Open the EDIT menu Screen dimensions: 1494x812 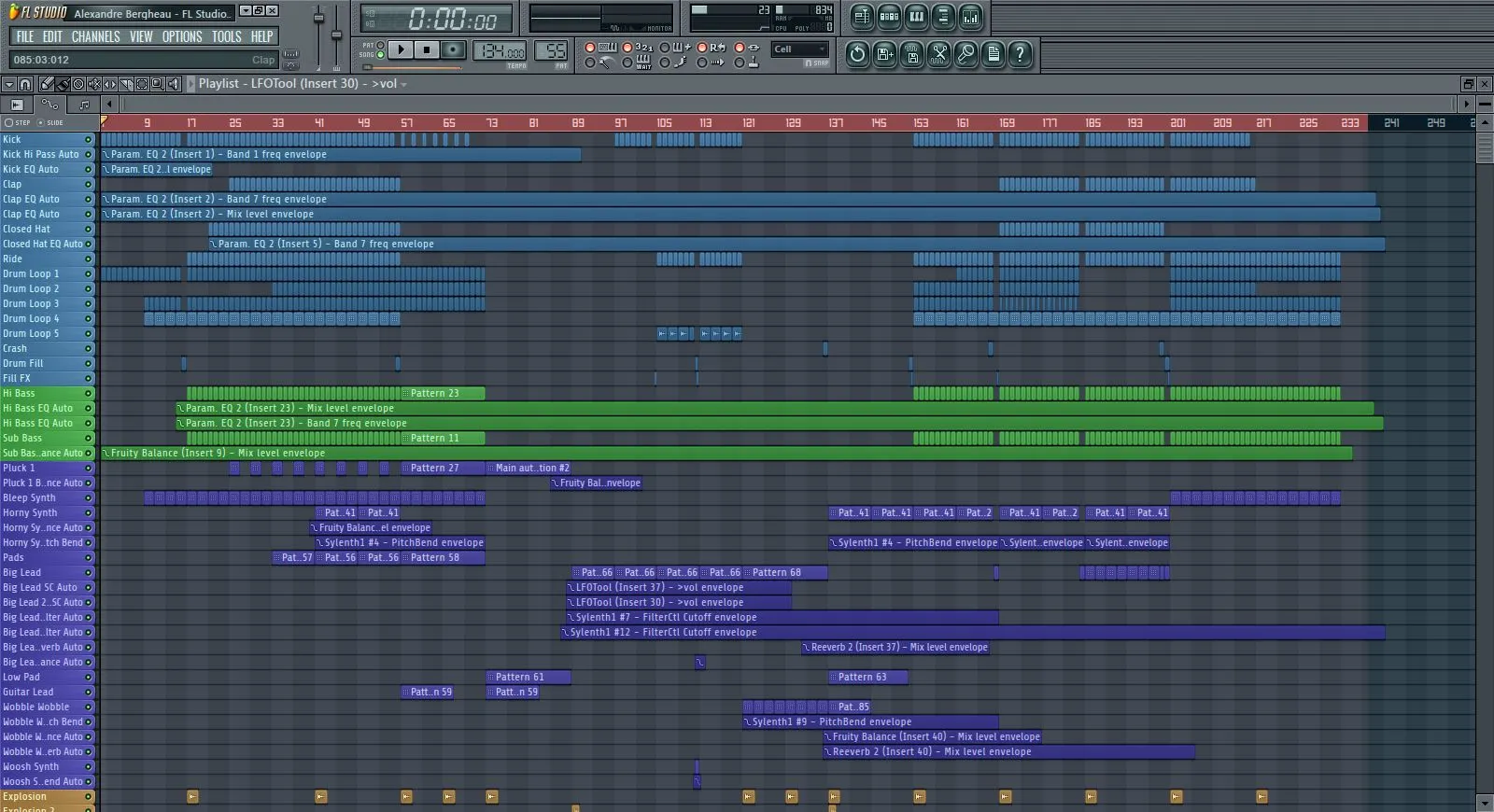click(52, 36)
